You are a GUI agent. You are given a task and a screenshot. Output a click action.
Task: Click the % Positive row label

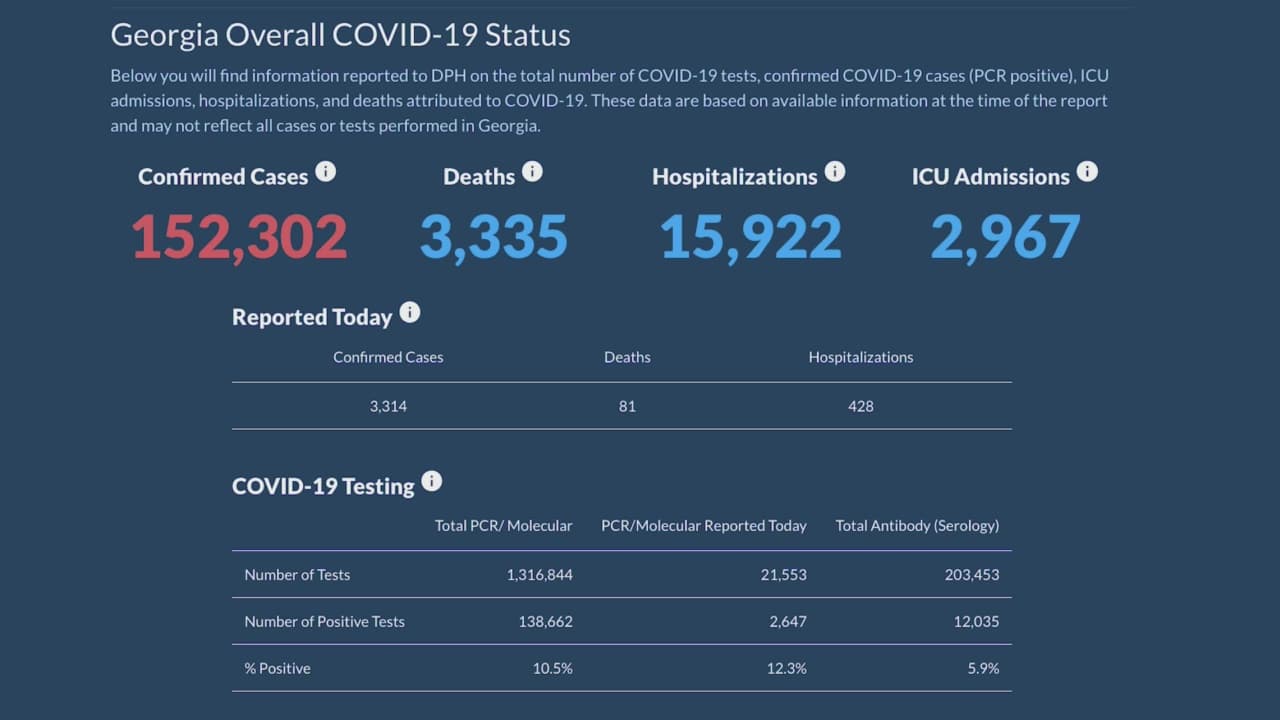[277, 668]
